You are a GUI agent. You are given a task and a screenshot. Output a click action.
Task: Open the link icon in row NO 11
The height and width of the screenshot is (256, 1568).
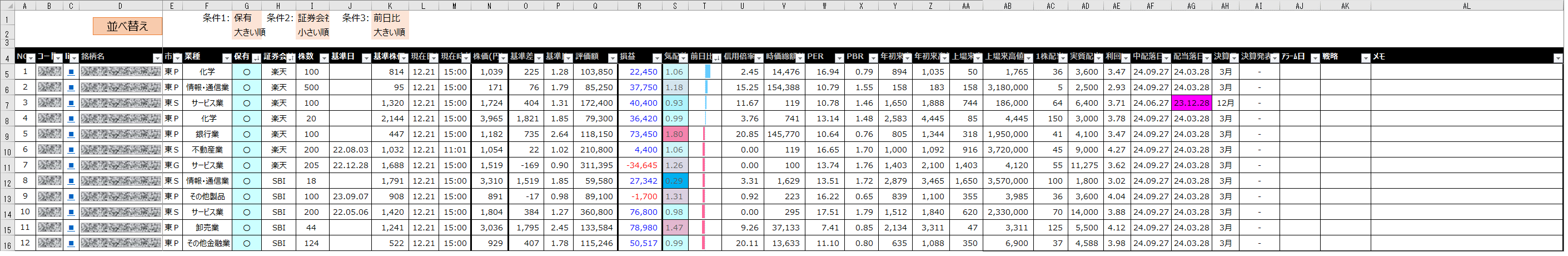point(71,228)
